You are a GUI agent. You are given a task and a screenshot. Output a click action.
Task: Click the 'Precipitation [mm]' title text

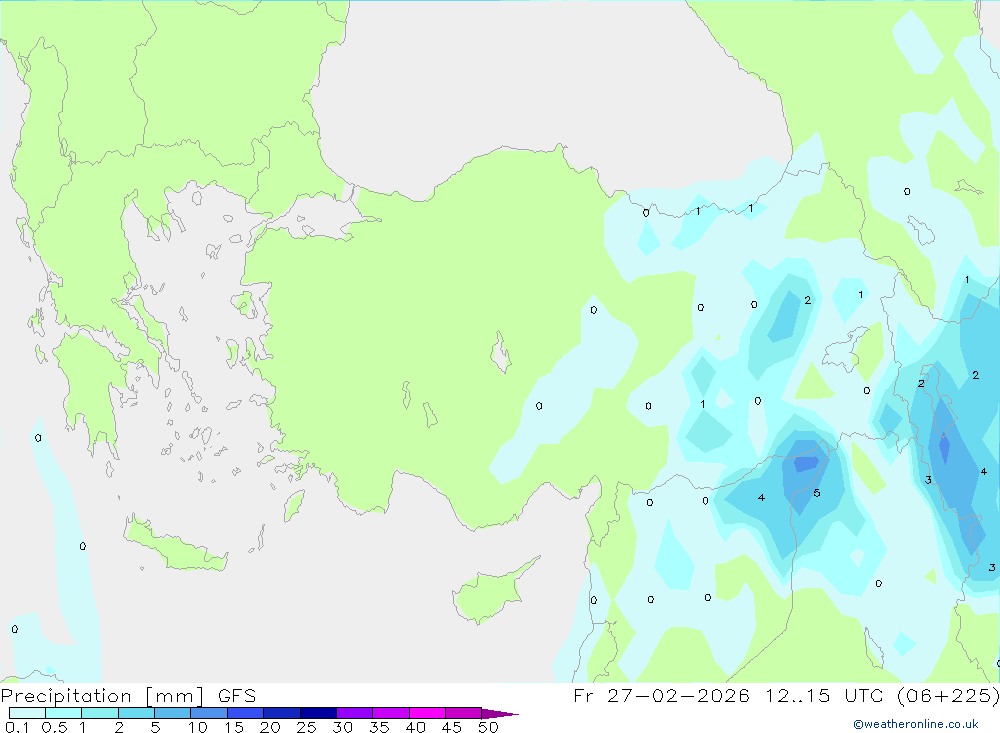102,696
